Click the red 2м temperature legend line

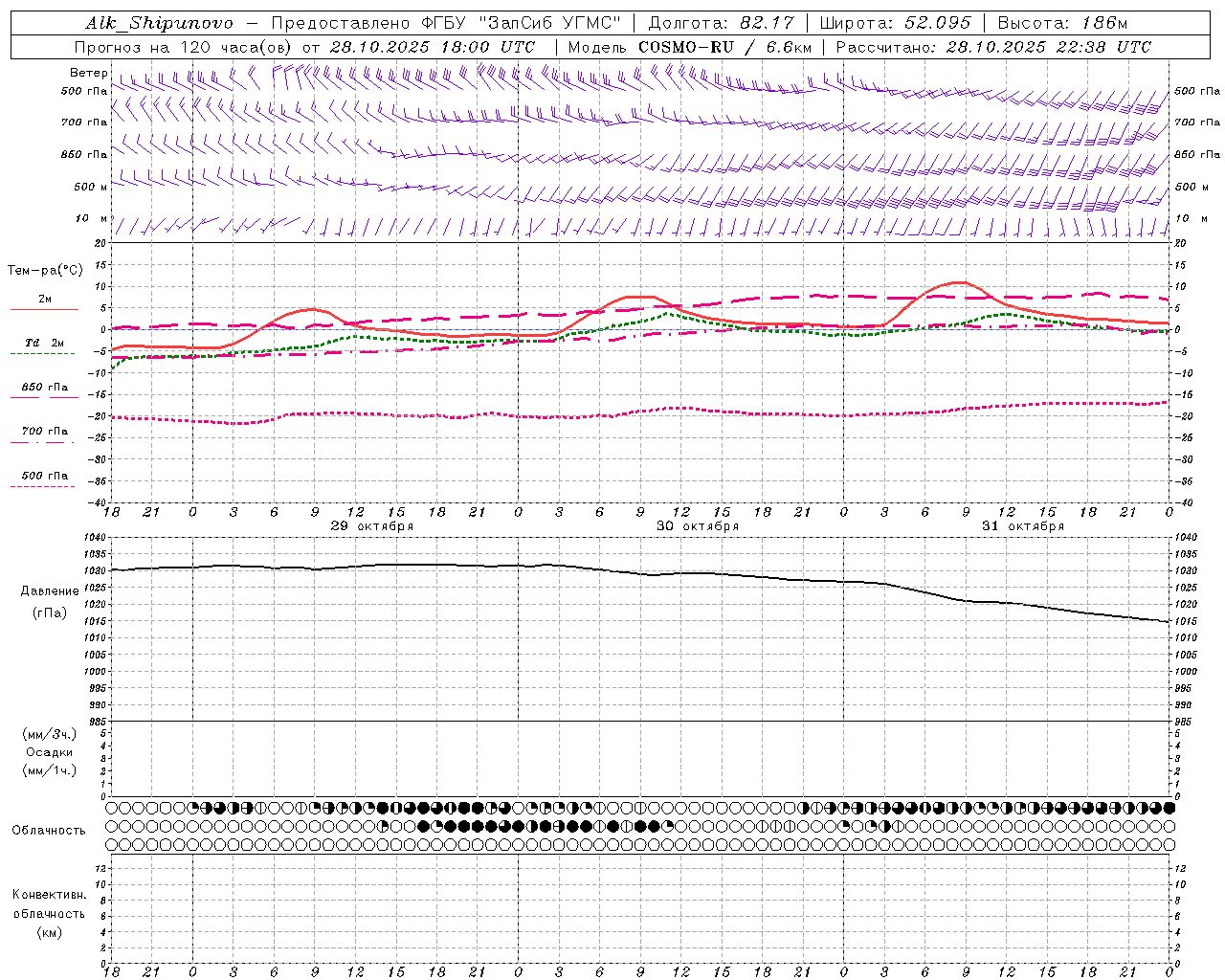click(x=44, y=309)
